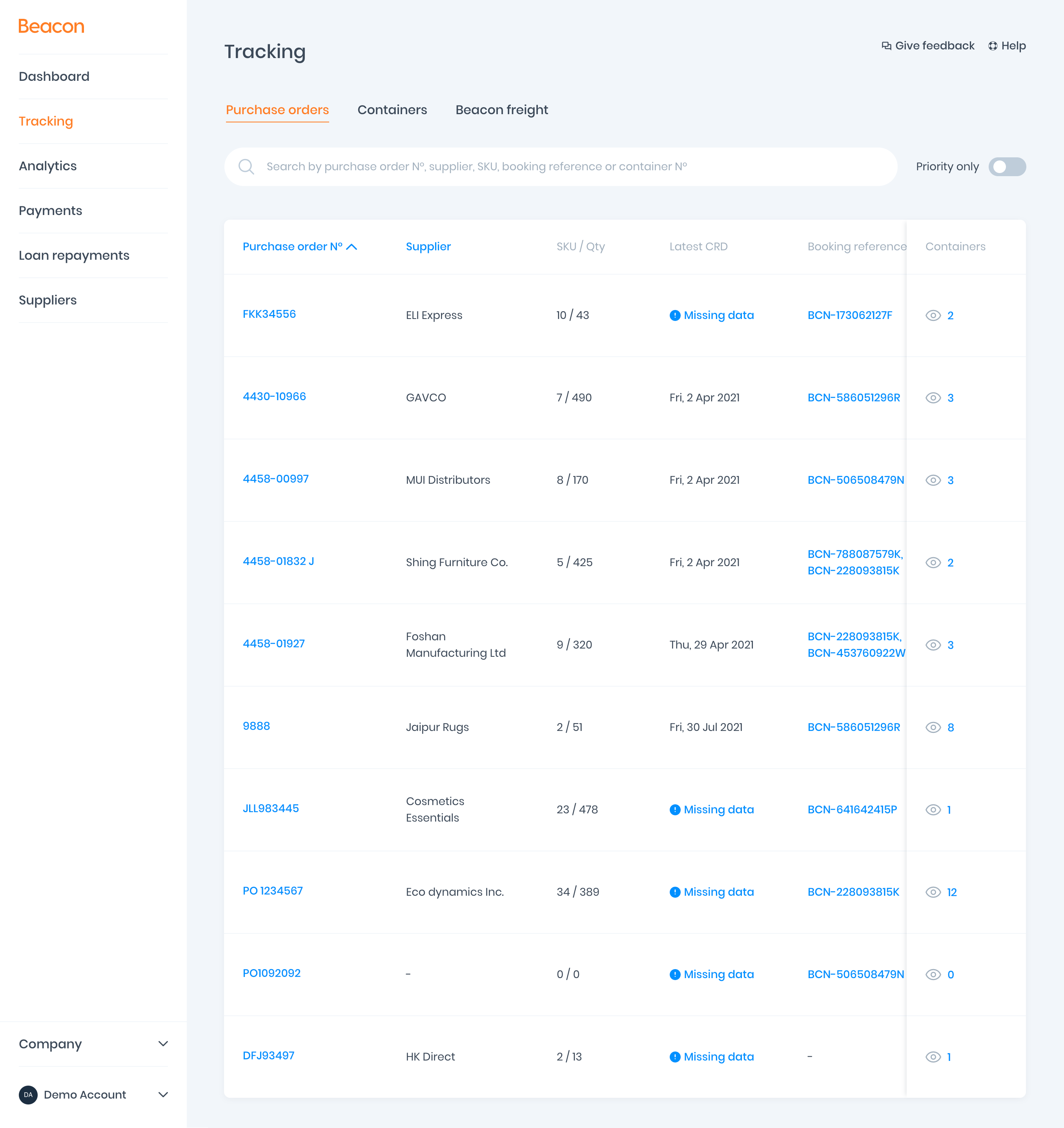Click the DA avatar icon
This screenshot has height=1128, width=1064.
28,1095
